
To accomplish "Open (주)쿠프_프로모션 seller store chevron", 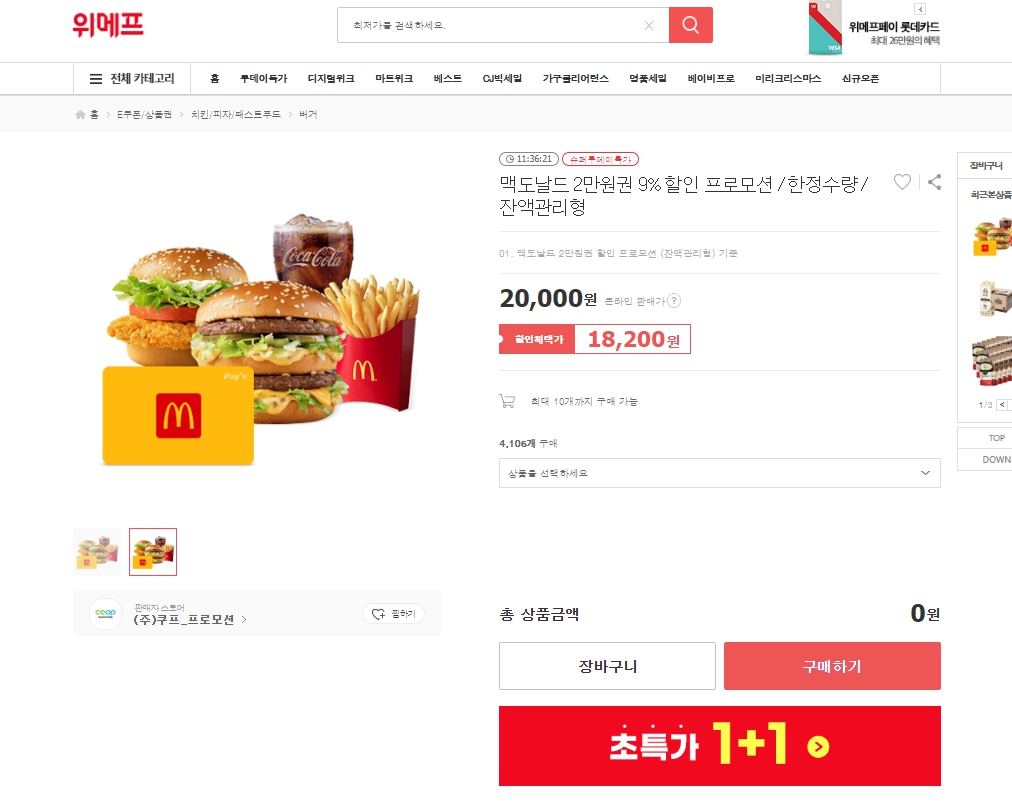I will 244,619.
